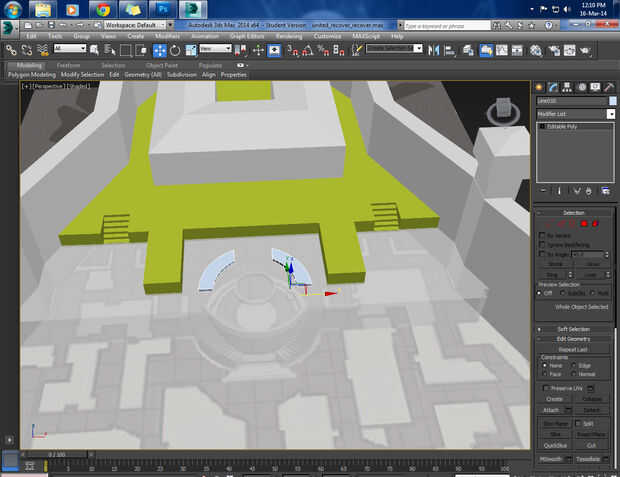The image size is (620, 477).
Task: Select the Polygon sub-object level icon
Action: [583, 223]
